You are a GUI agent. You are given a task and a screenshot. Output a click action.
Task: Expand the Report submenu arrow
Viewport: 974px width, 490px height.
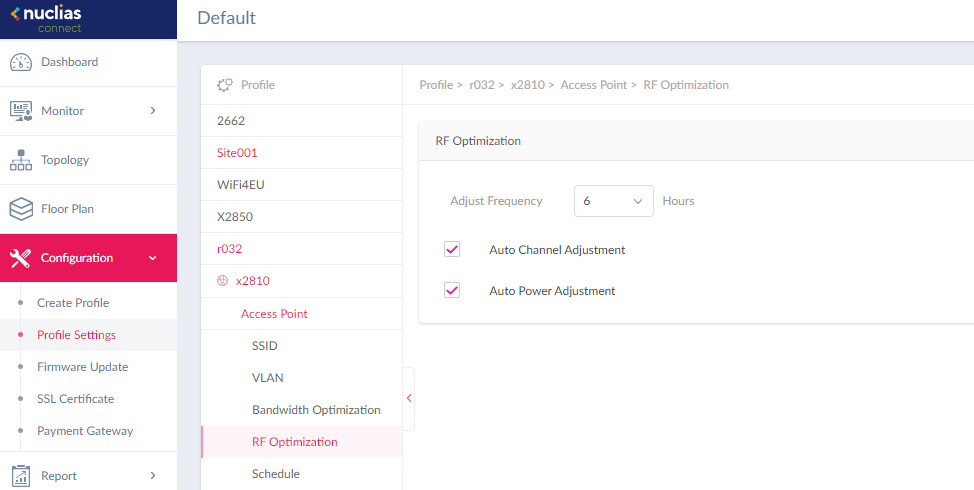[153, 476]
